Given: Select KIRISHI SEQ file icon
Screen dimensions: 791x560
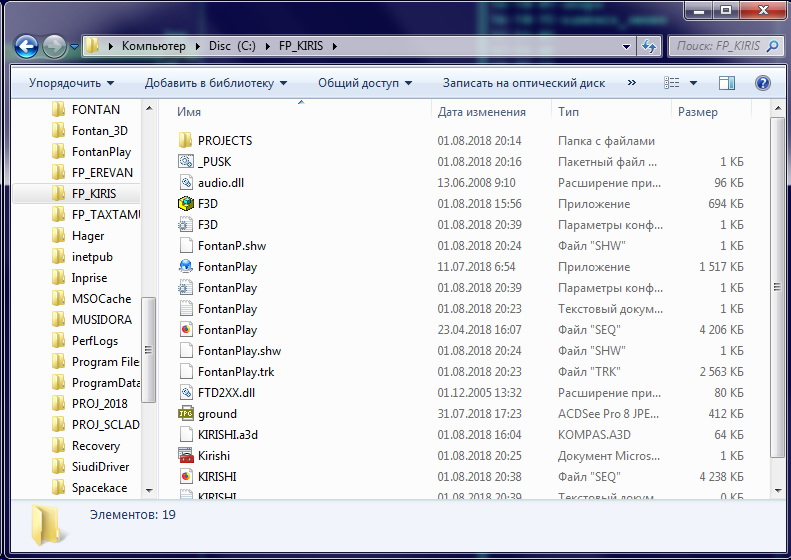Looking at the screenshot, I should tap(186, 477).
